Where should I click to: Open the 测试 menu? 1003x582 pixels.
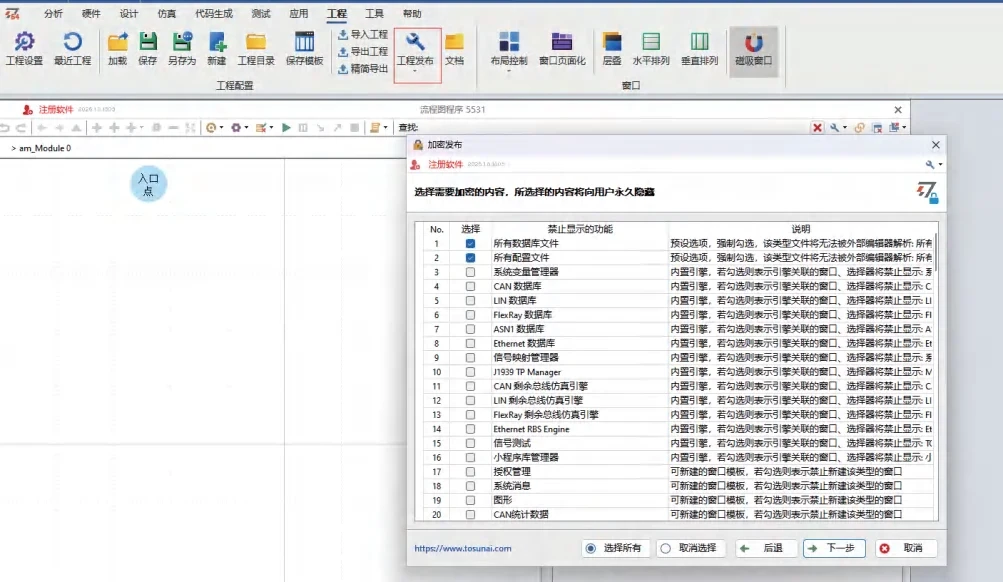pos(260,13)
